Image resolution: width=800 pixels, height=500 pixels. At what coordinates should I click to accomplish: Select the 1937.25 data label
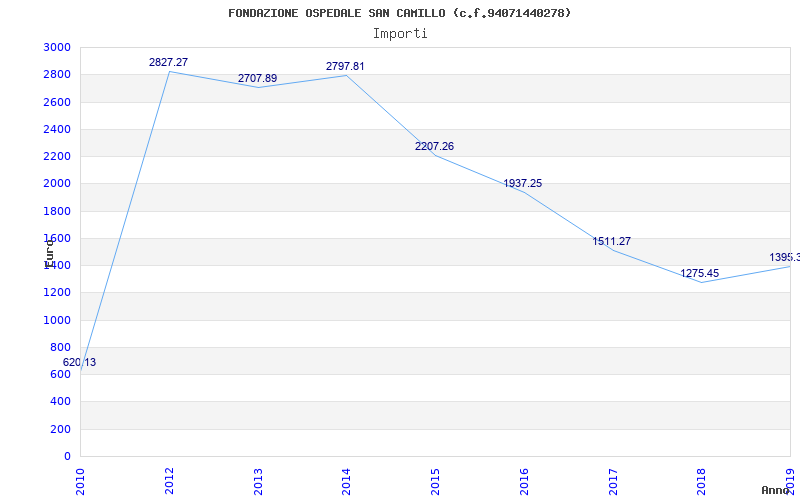[522, 183]
